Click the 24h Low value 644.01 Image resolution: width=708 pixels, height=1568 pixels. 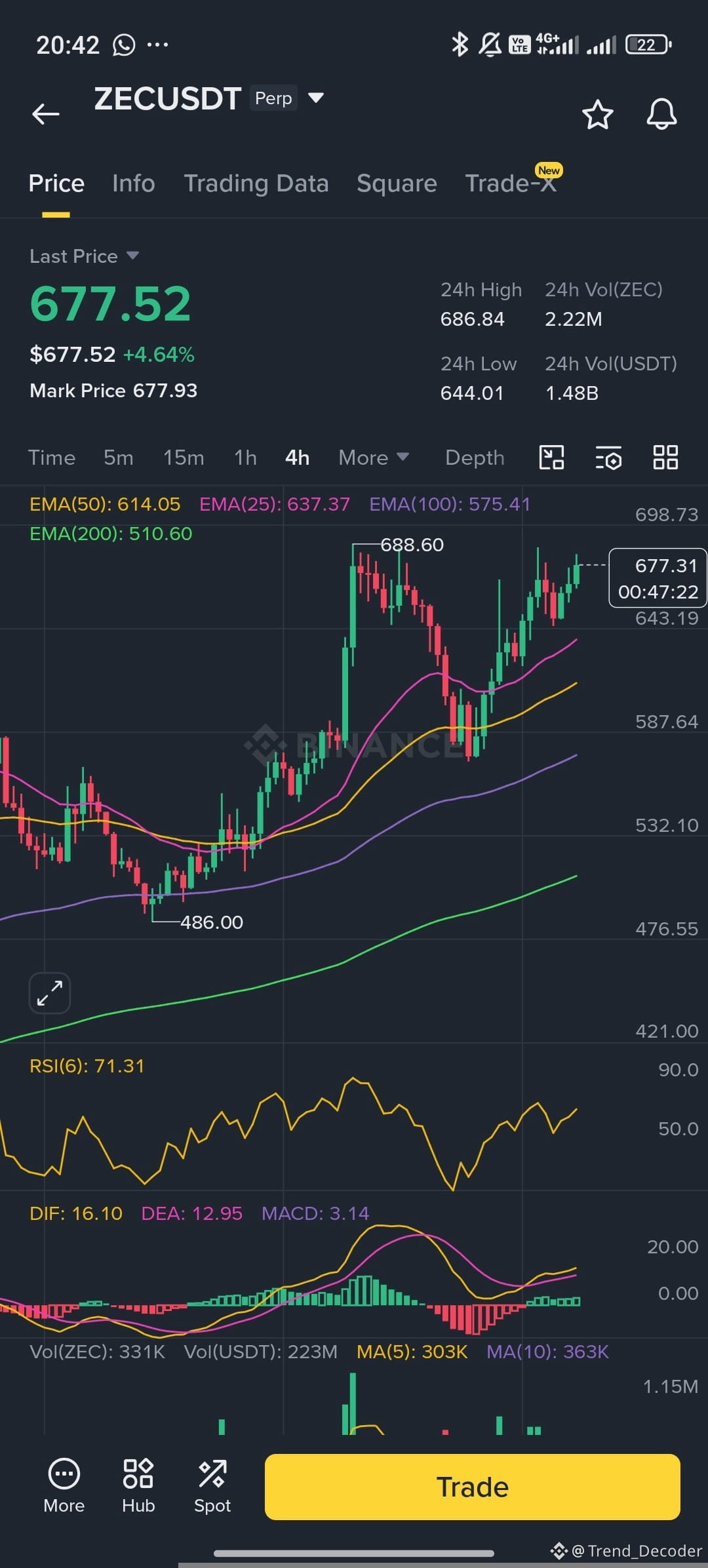[x=472, y=393]
